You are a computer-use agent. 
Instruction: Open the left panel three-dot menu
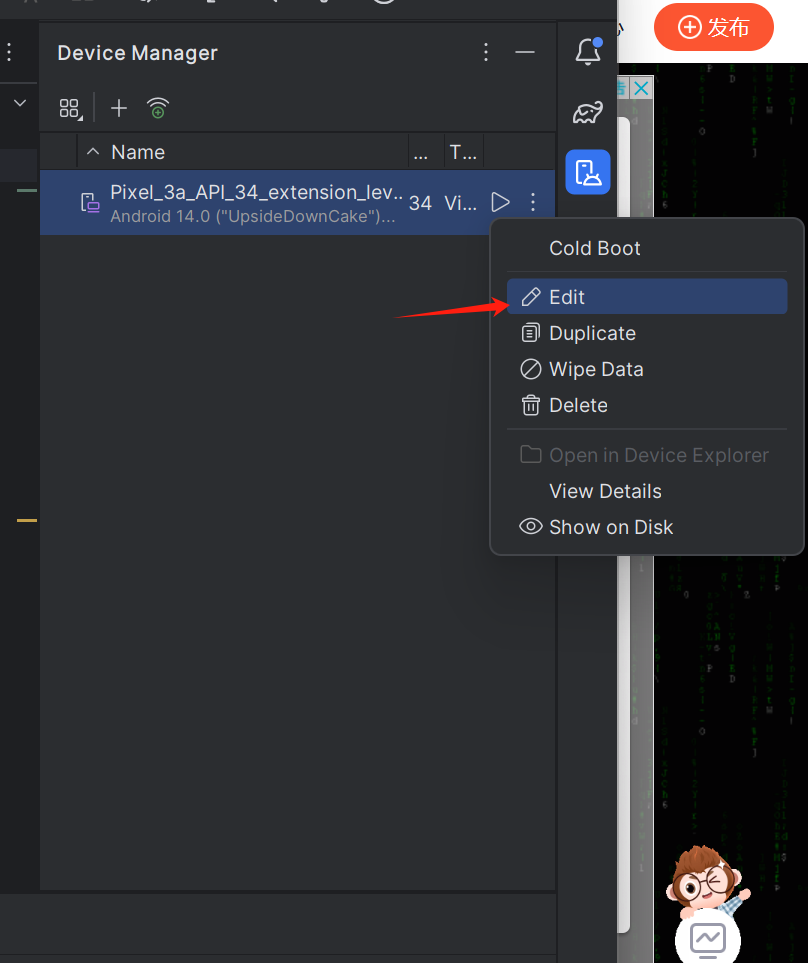(x=9, y=52)
